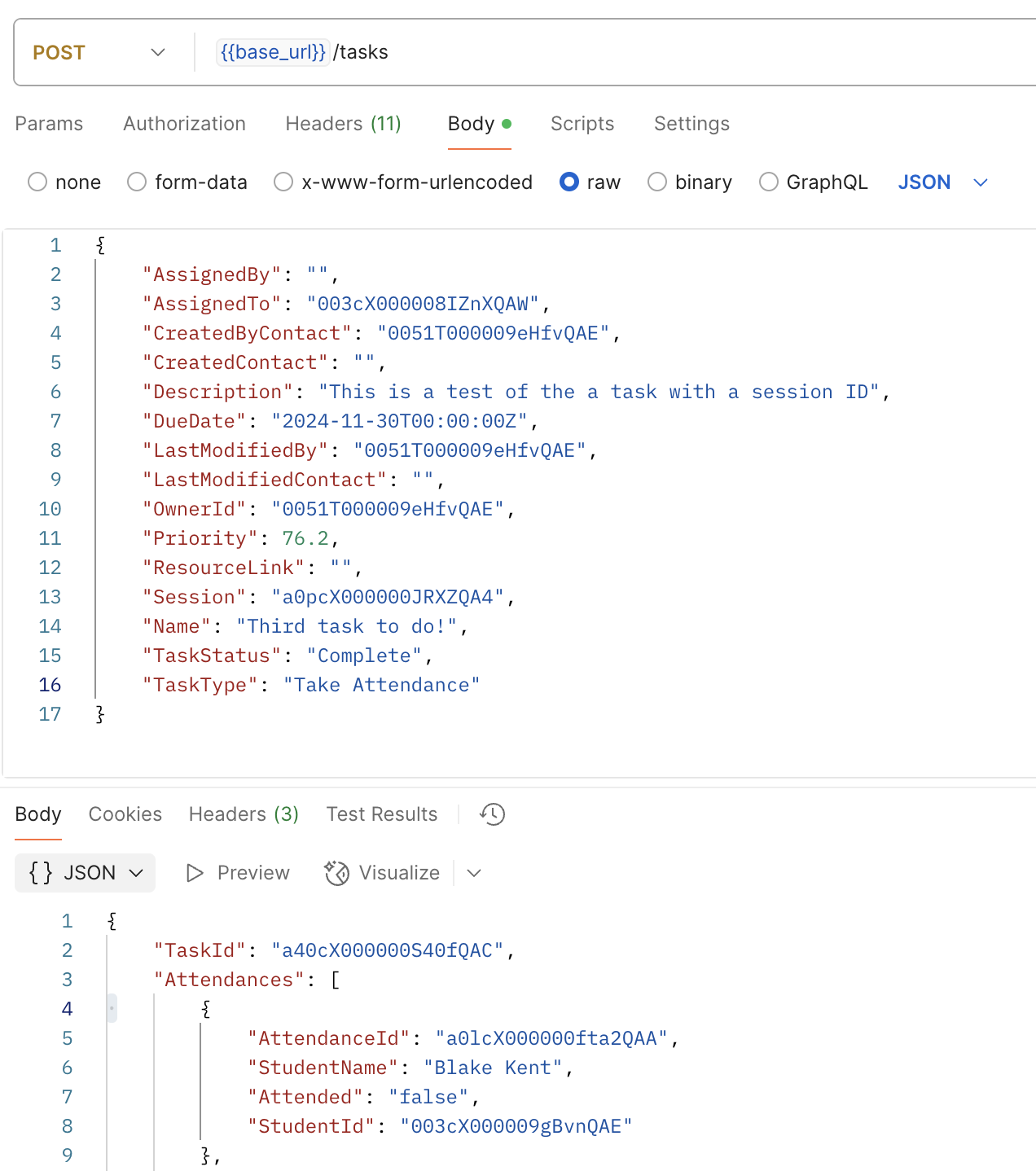The height and width of the screenshot is (1171, 1036).
Task: Open the response history clock icon
Action: pyautogui.click(x=492, y=814)
